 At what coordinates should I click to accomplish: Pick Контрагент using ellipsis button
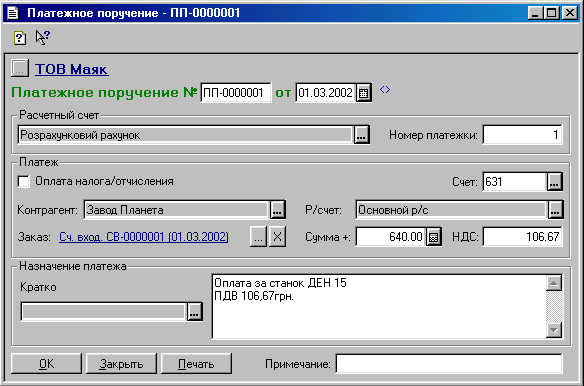(x=277, y=210)
